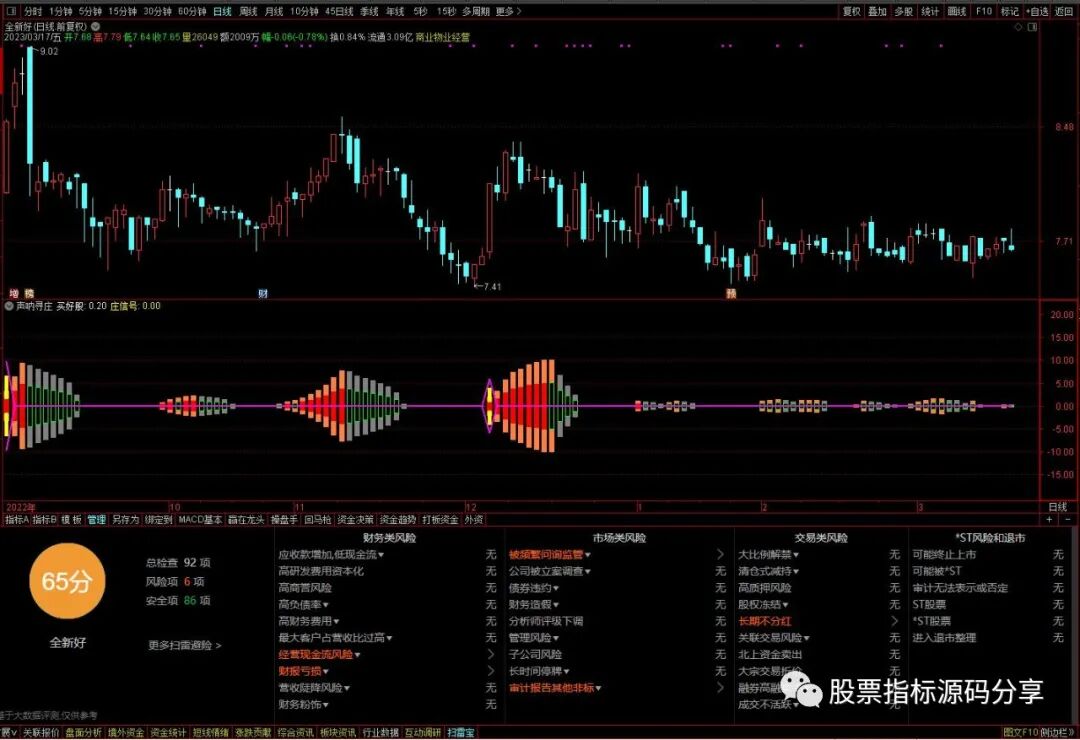Image resolution: width=1080 pixels, height=740 pixels.
Task: Click the 财 marker under the chart
Action: pyautogui.click(x=262, y=294)
